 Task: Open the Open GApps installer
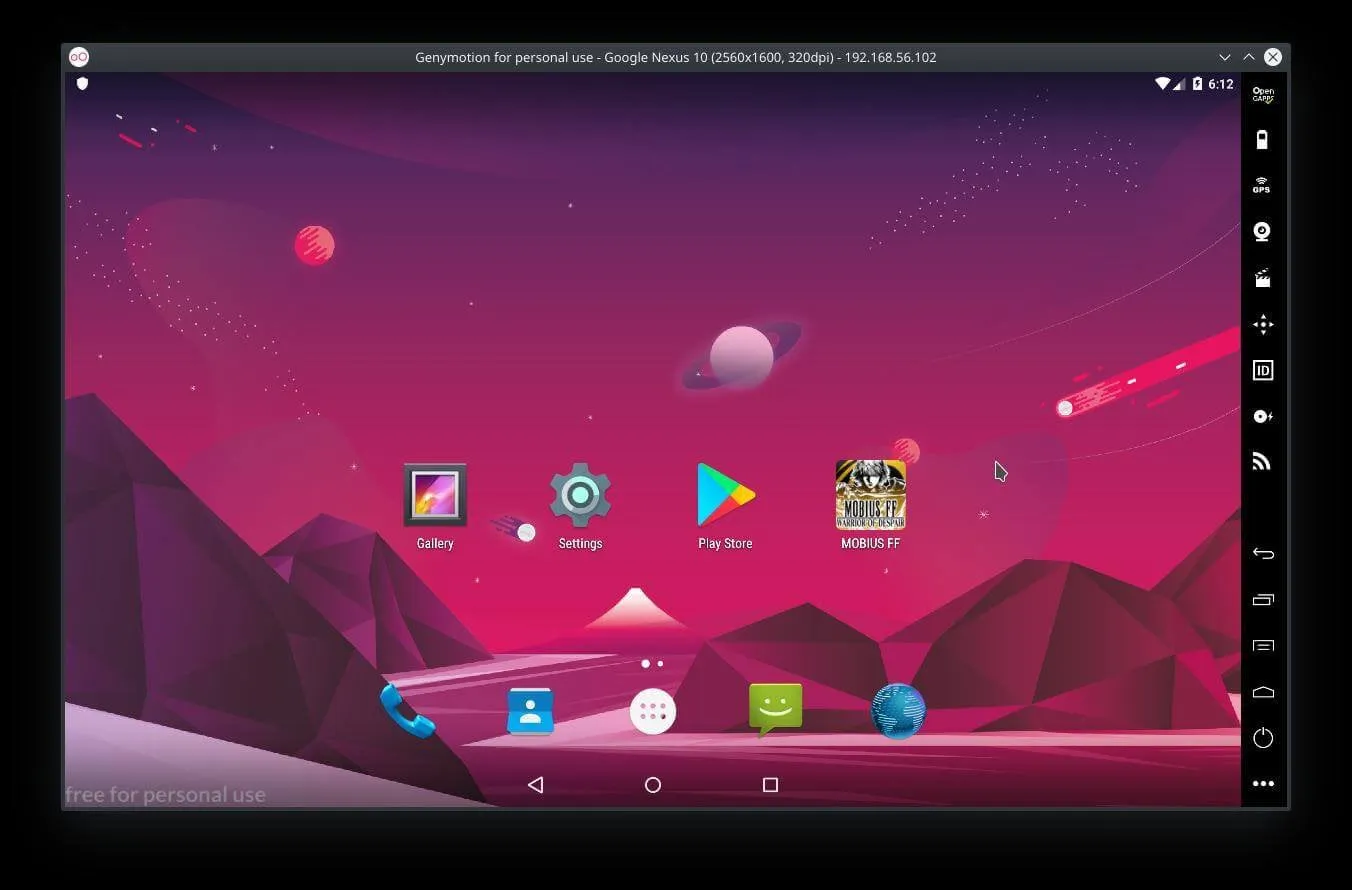point(1263,93)
